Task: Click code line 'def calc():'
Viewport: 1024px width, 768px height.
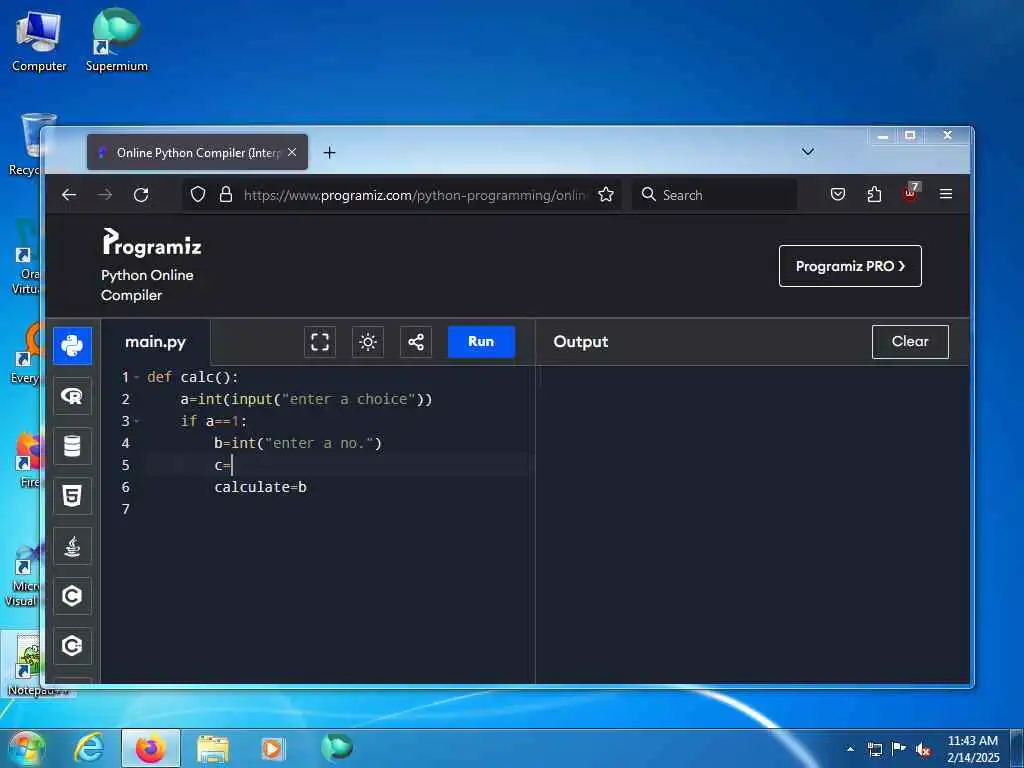Action: click(x=193, y=377)
